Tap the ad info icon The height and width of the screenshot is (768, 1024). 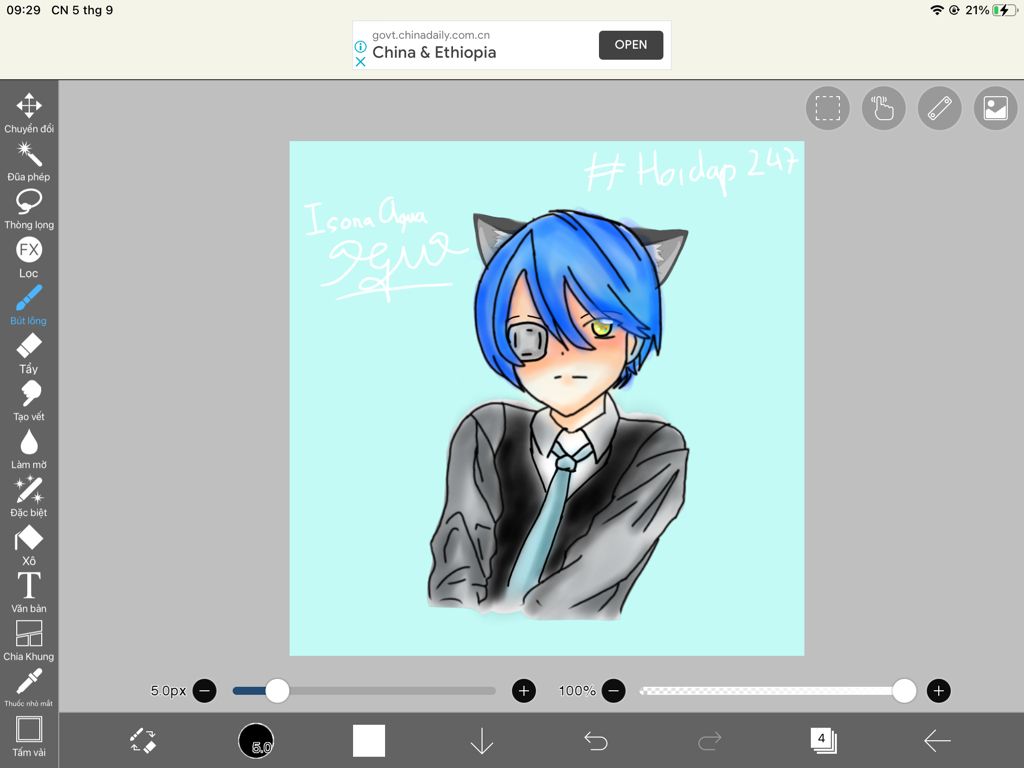[x=360, y=47]
